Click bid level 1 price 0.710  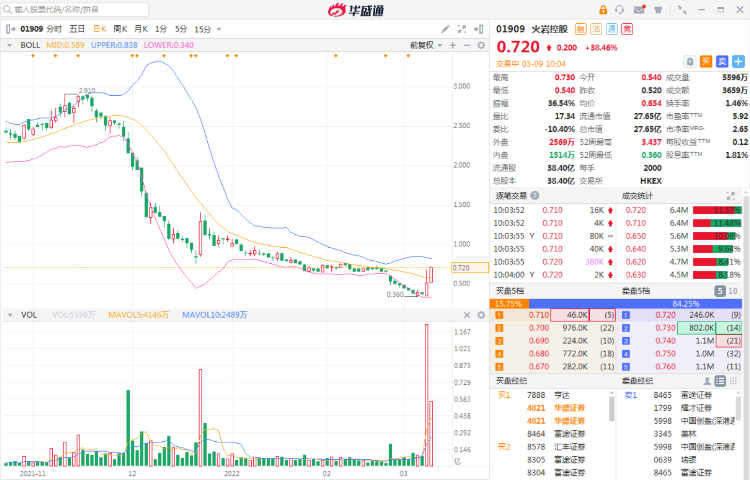pyautogui.click(x=539, y=315)
